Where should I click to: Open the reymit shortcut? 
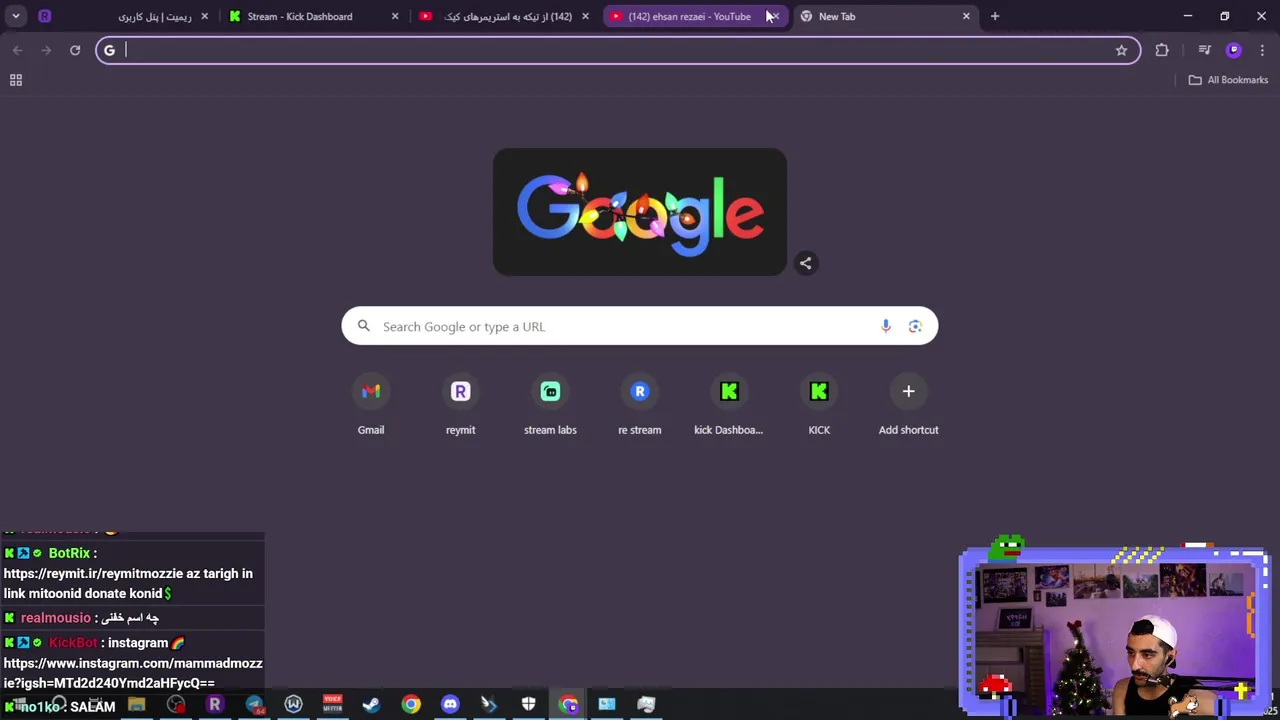[x=460, y=405]
